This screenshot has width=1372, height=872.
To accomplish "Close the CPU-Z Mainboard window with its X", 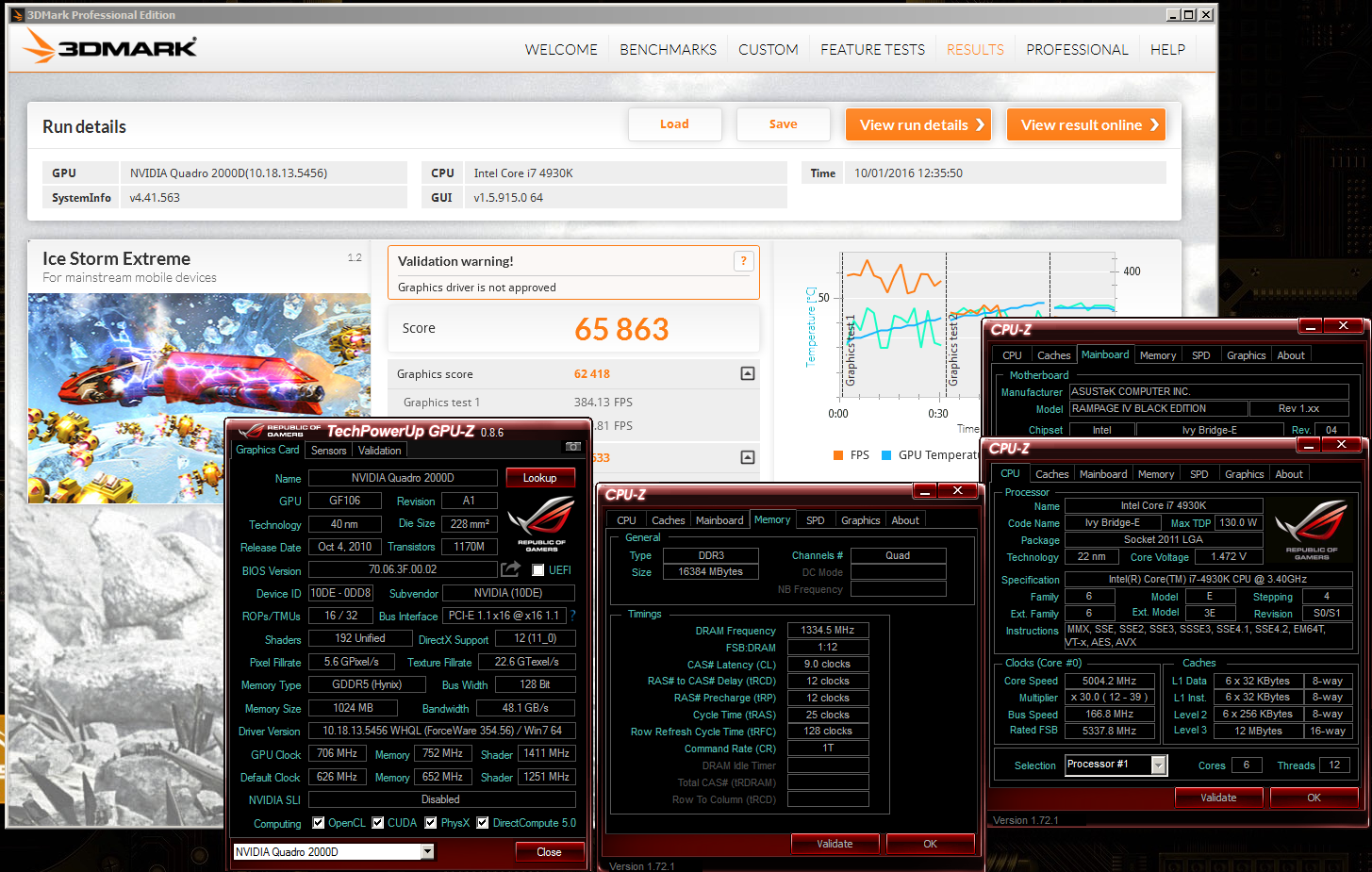I will (x=1343, y=326).
